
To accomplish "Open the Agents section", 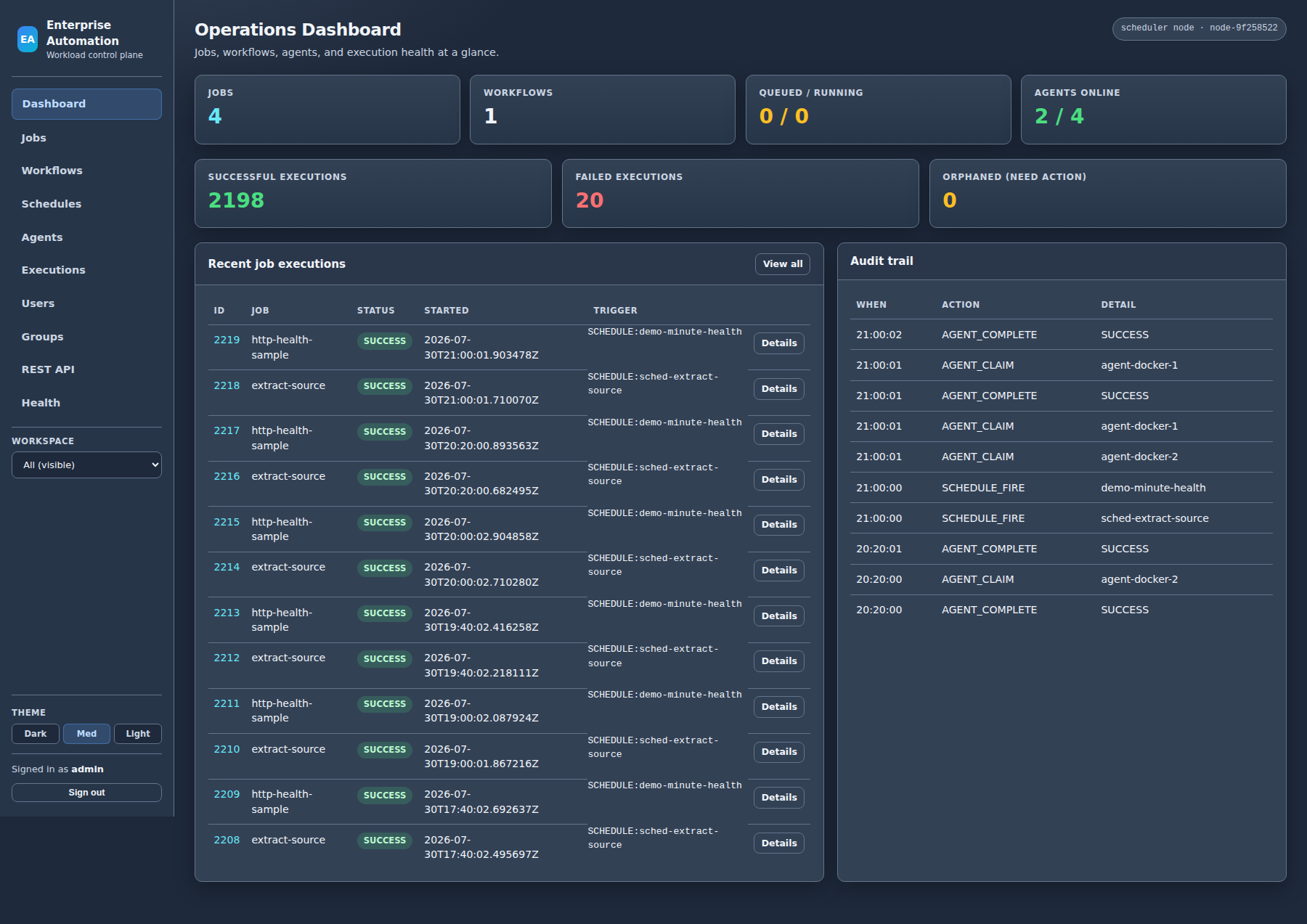I will (x=86, y=237).
